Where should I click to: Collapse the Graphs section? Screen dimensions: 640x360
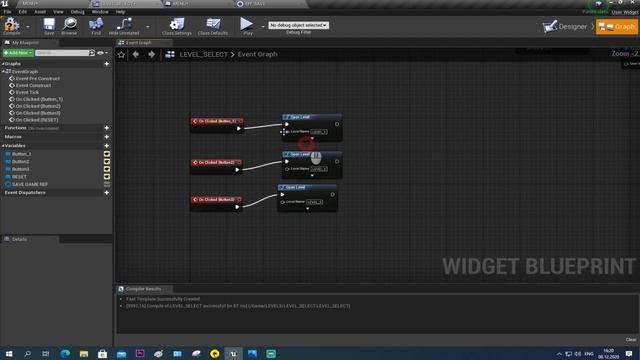point(3,64)
